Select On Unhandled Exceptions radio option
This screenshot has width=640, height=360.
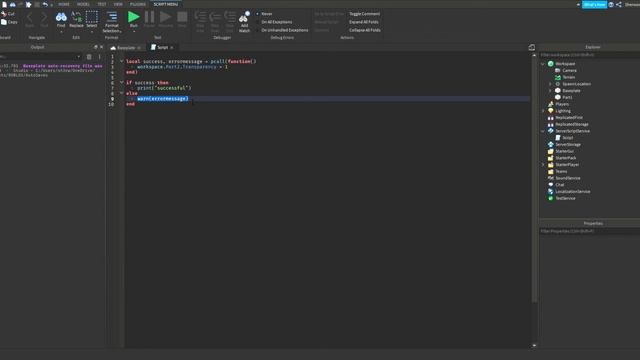258,30
